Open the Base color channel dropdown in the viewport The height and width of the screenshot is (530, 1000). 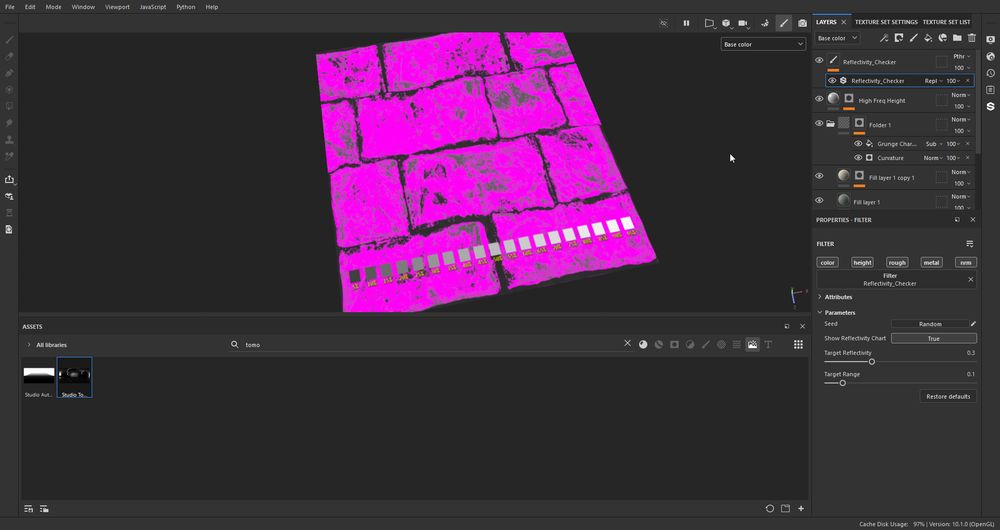pyautogui.click(x=763, y=44)
